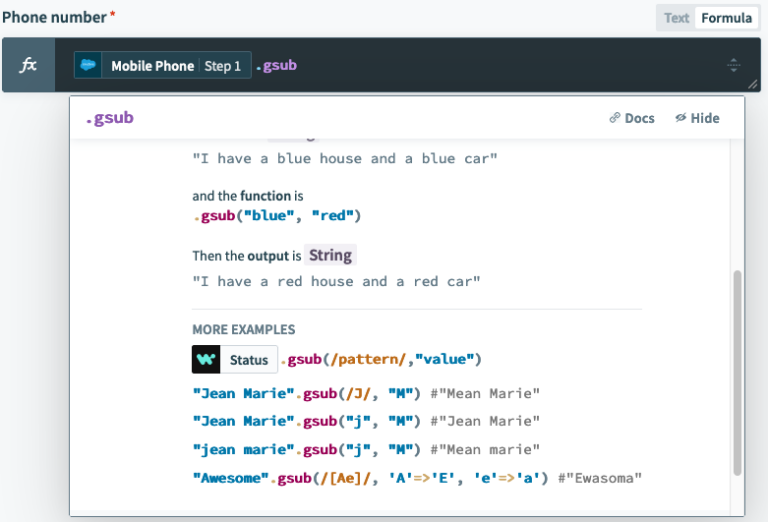Screen dimensions: 768x522
Task: Switch the field to Text mode
Action: pyautogui.click(x=677, y=17)
